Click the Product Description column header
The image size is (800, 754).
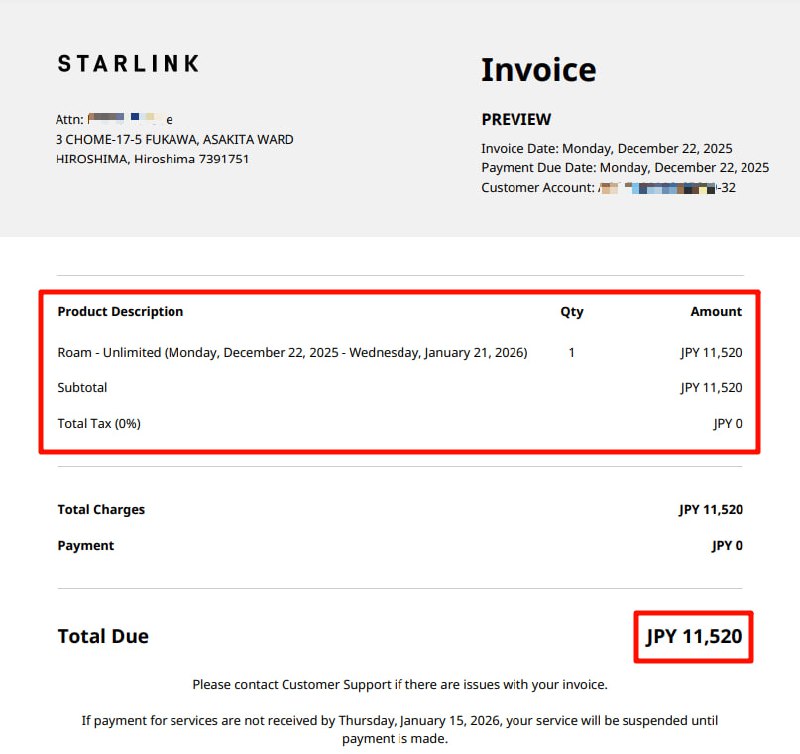[120, 311]
